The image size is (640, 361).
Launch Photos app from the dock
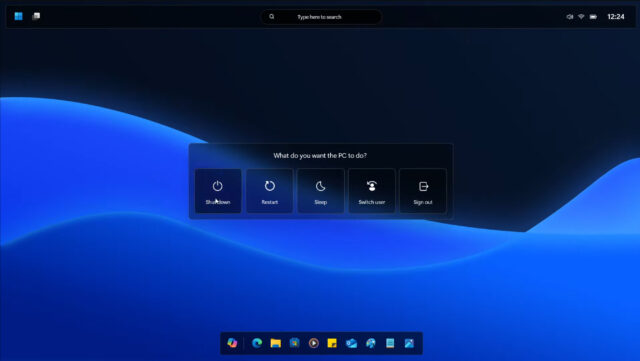pos(409,343)
